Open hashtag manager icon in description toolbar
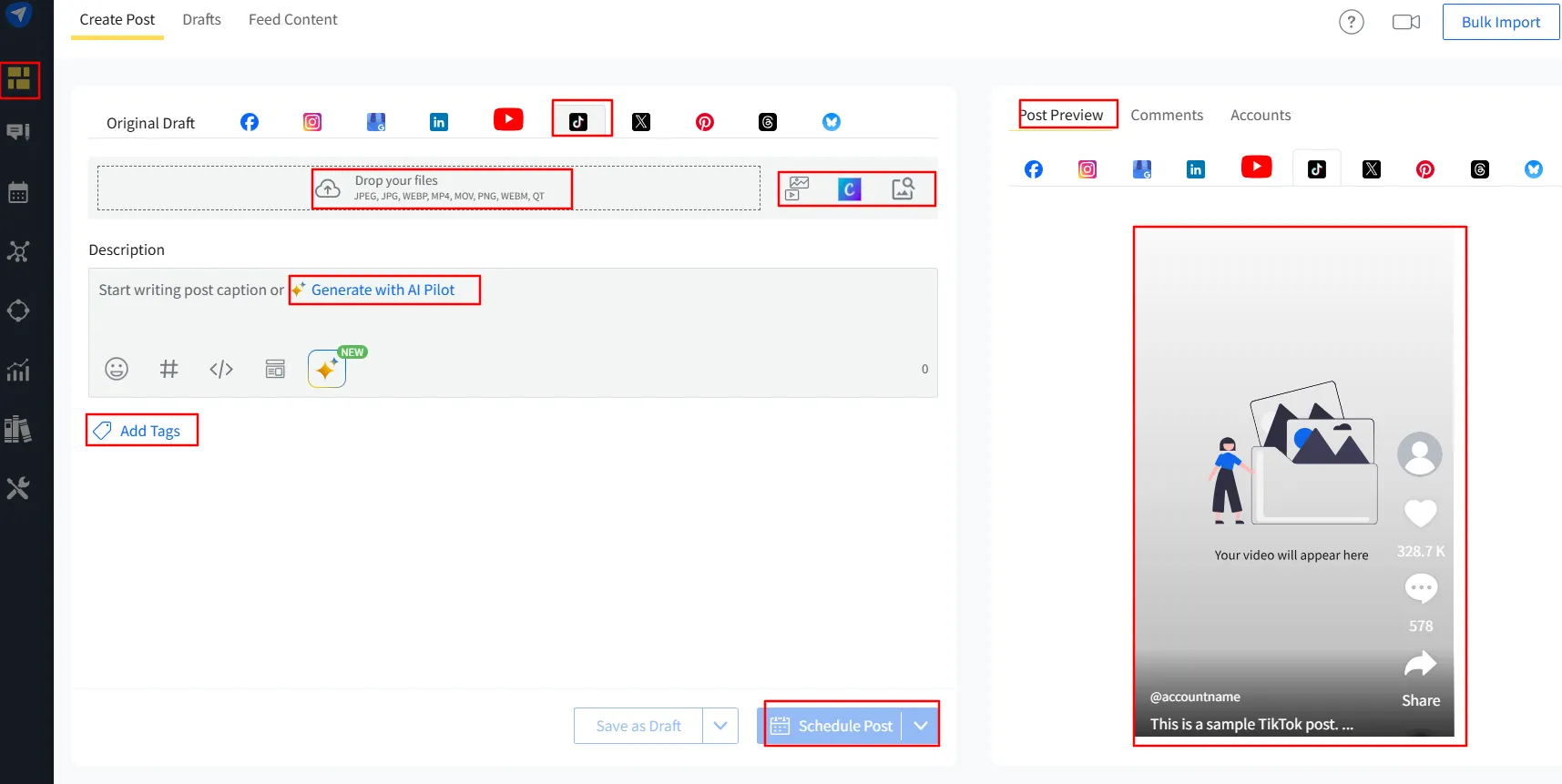Viewport: 1562px width, 784px height. tap(168, 369)
